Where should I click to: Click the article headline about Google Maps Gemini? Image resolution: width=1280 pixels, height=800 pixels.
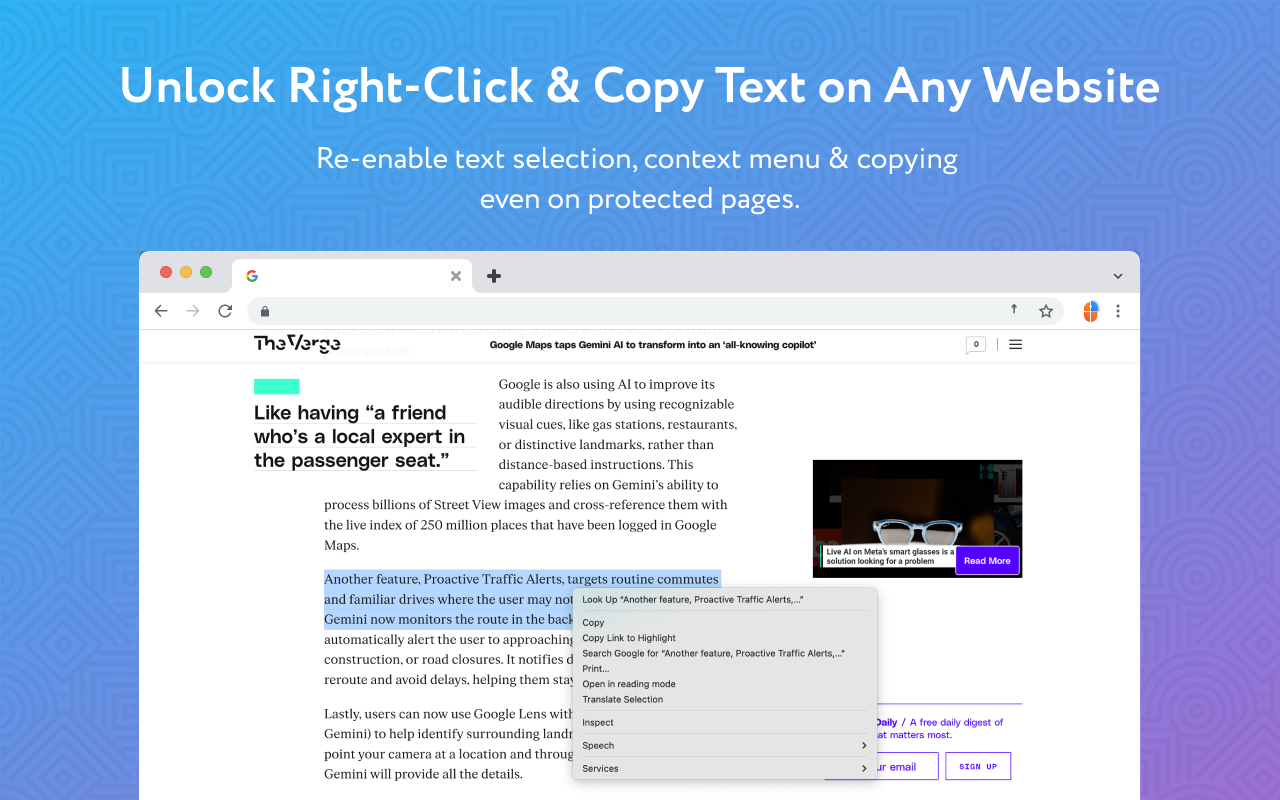pos(653,345)
